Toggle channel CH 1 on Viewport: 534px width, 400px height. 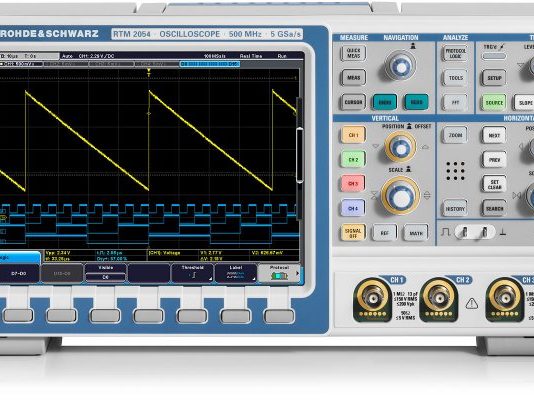click(353, 135)
